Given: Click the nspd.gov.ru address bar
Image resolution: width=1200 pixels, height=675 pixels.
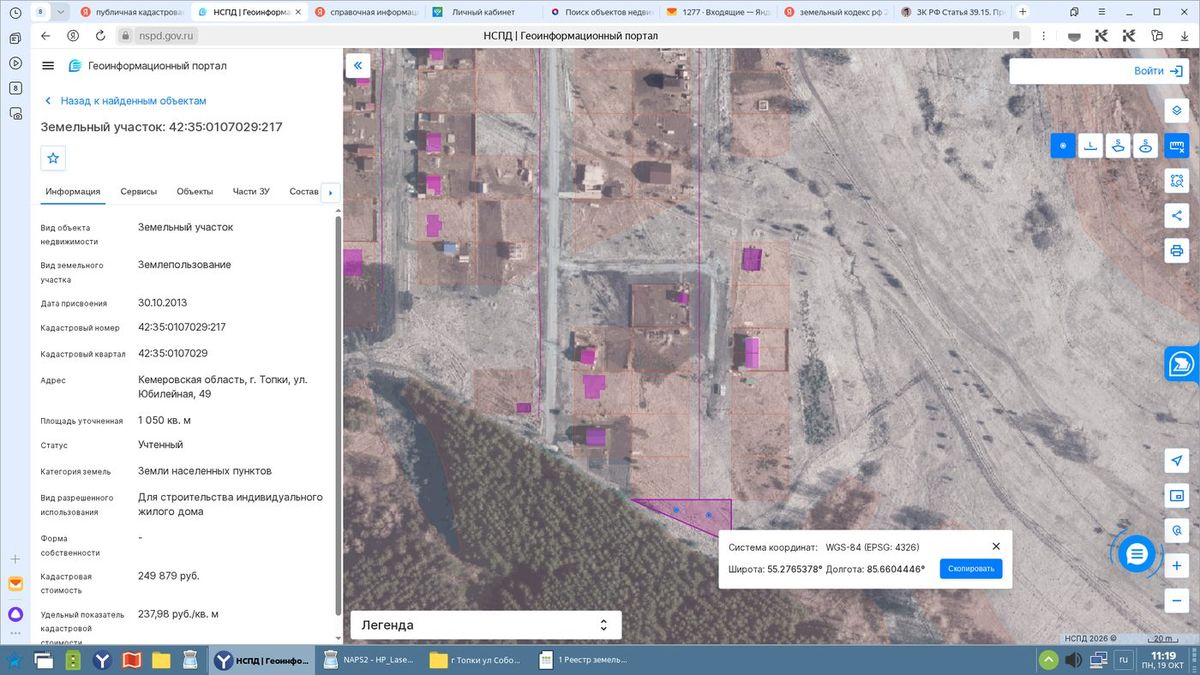Looking at the screenshot, I should pyautogui.click(x=167, y=35).
